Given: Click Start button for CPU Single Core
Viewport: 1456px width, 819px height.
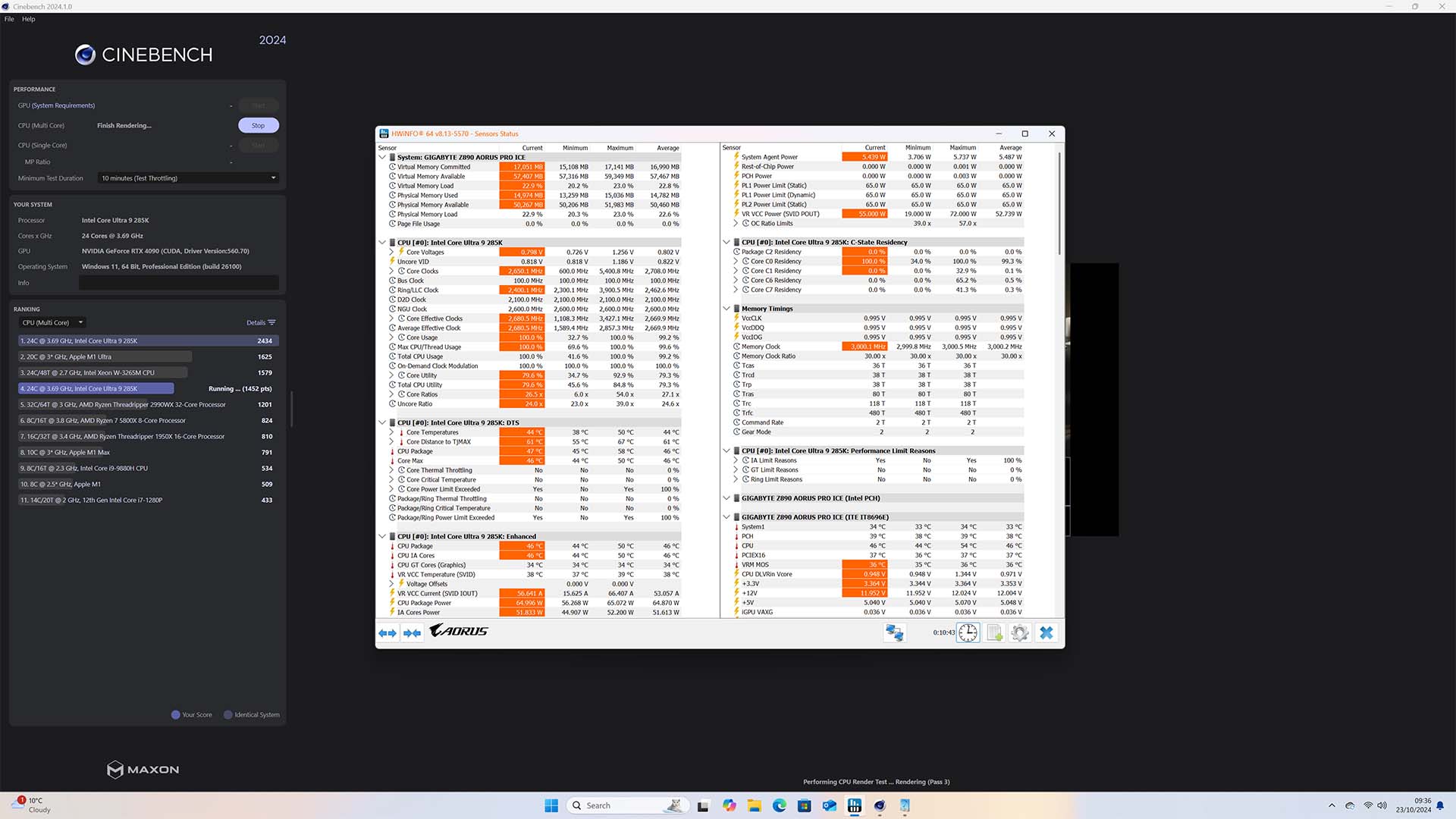Looking at the screenshot, I should click(259, 145).
